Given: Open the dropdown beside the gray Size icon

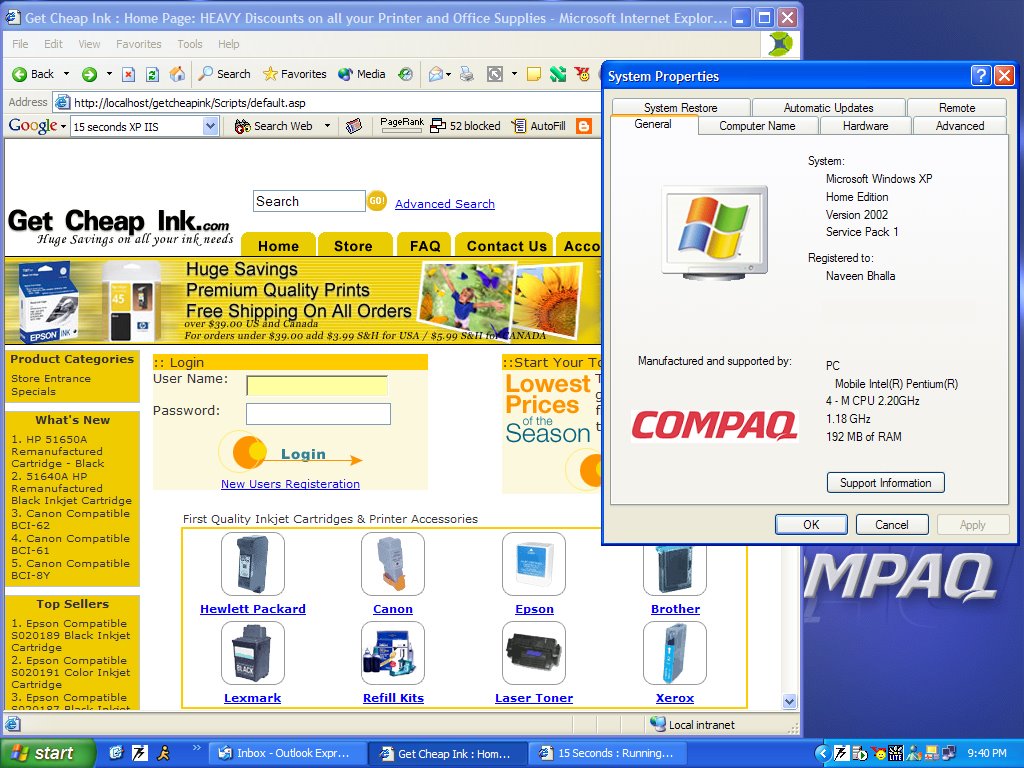Looking at the screenshot, I should coord(514,74).
